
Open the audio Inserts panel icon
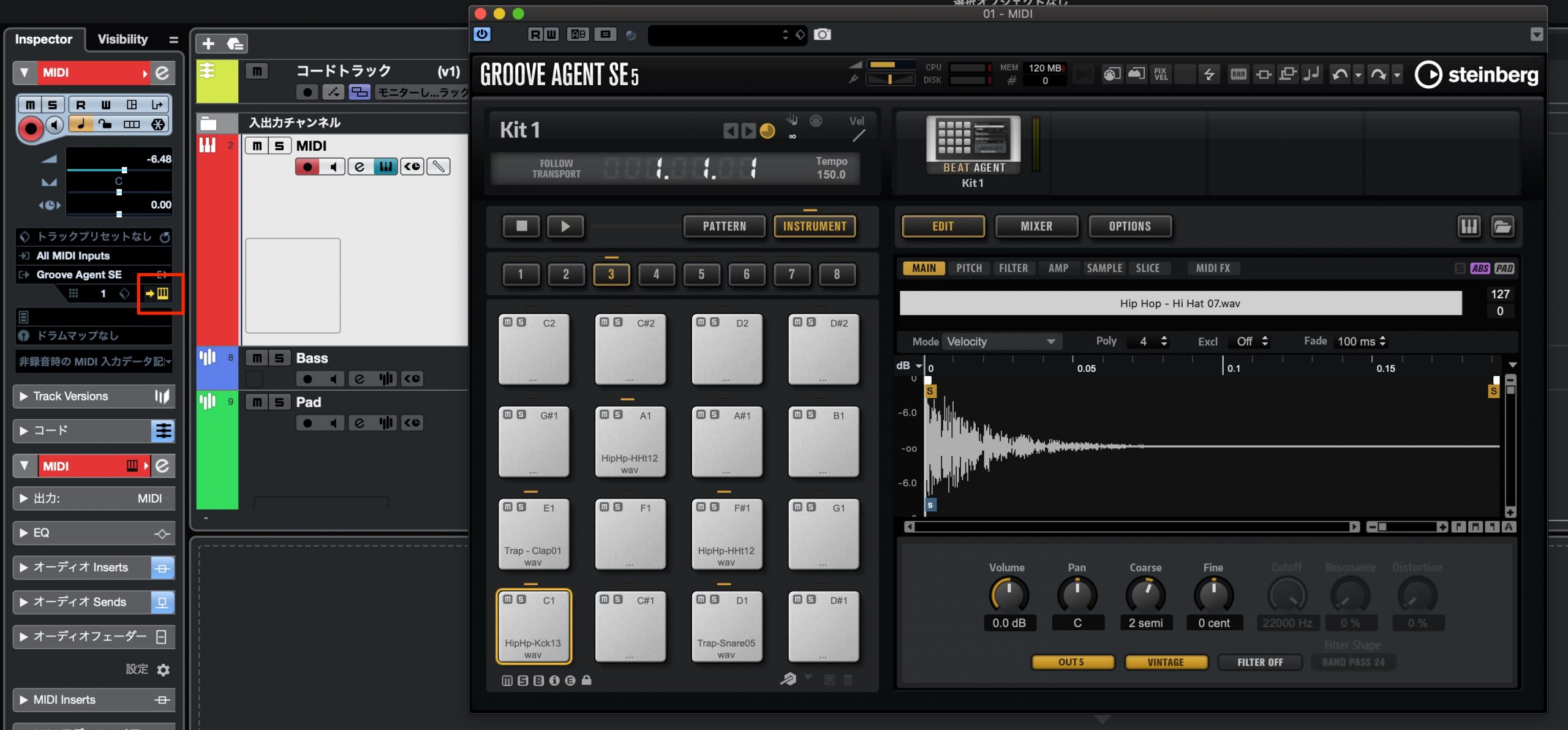click(162, 568)
